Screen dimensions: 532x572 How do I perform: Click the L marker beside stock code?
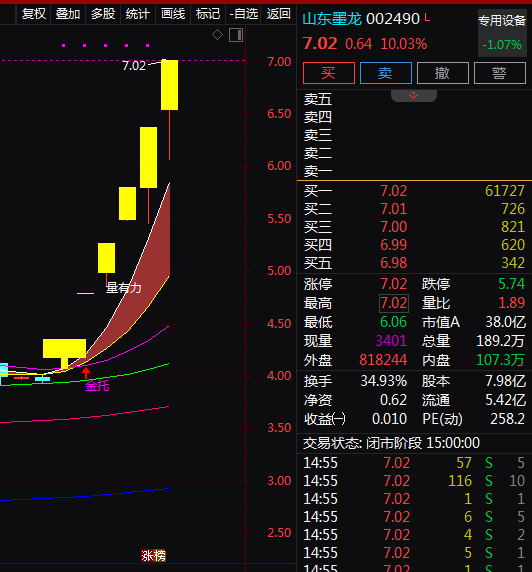[x=427, y=17]
